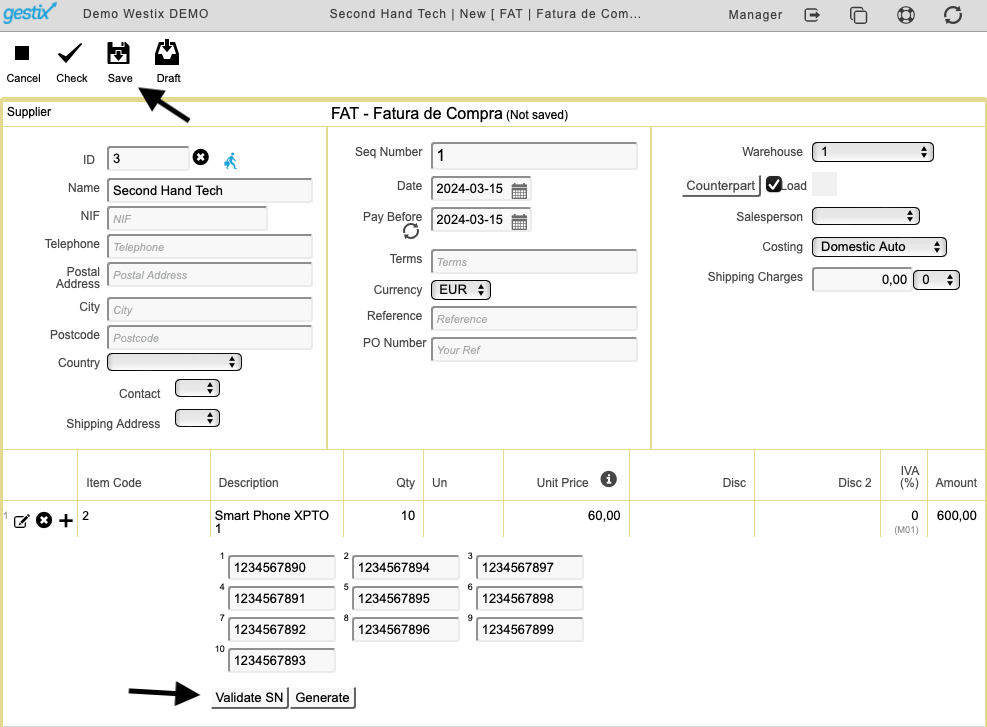Screen dimensions: 987x727
Task: Click Demo Westix DEMO company title
Action: point(145,14)
